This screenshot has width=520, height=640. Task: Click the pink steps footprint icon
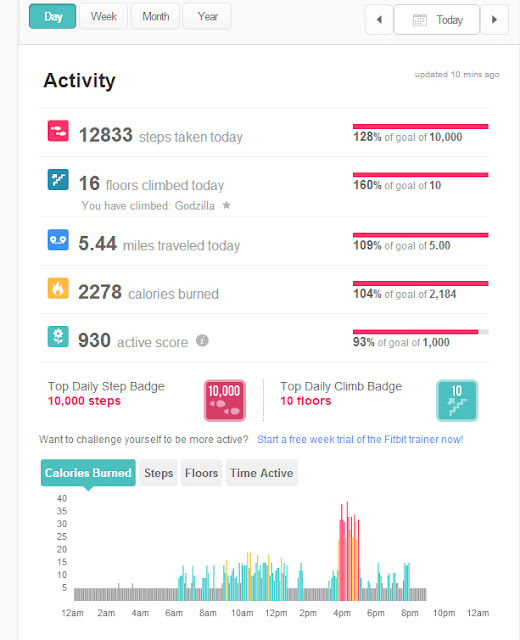coord(58,131)
